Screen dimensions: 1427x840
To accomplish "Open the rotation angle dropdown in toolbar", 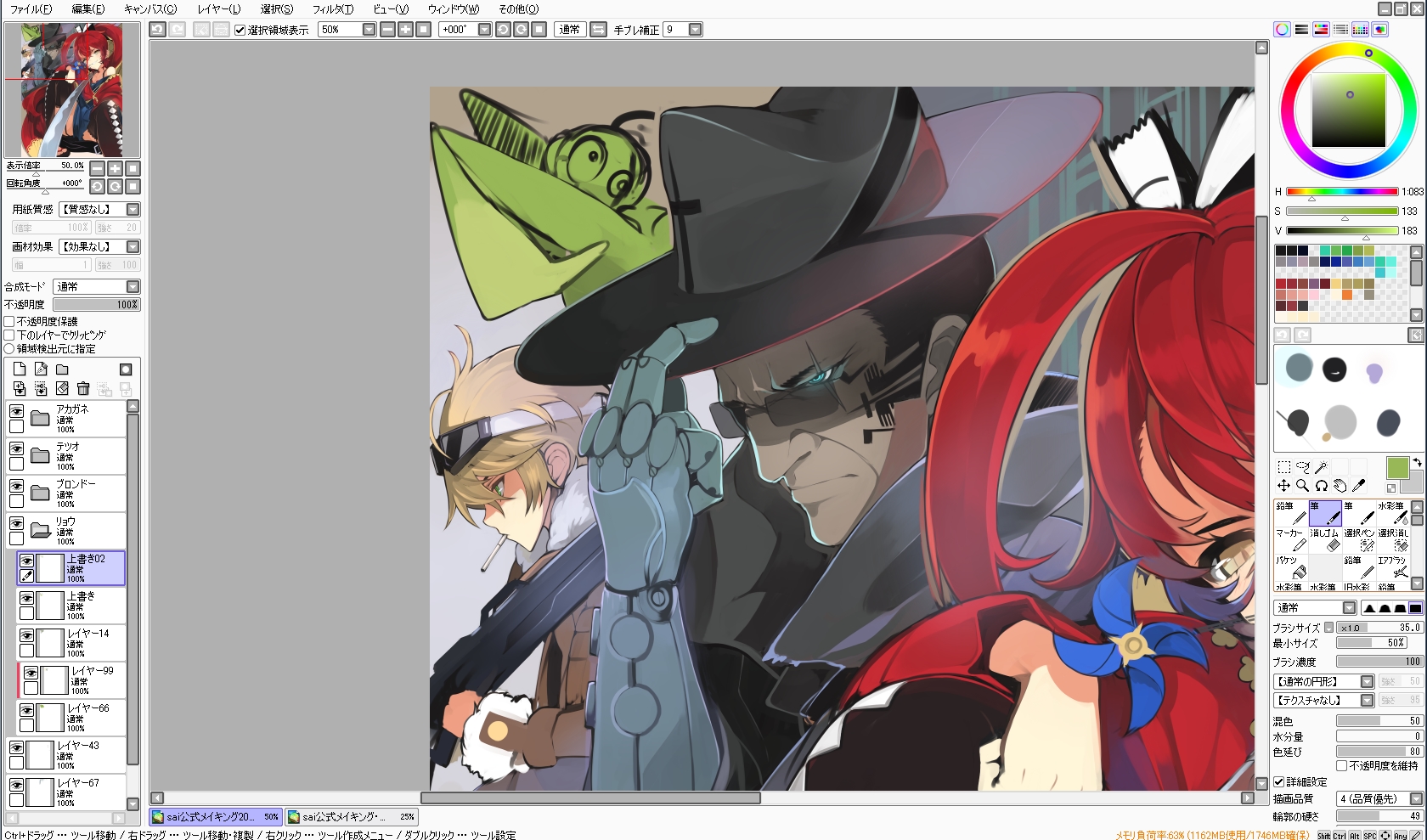I will pos(484,30).
